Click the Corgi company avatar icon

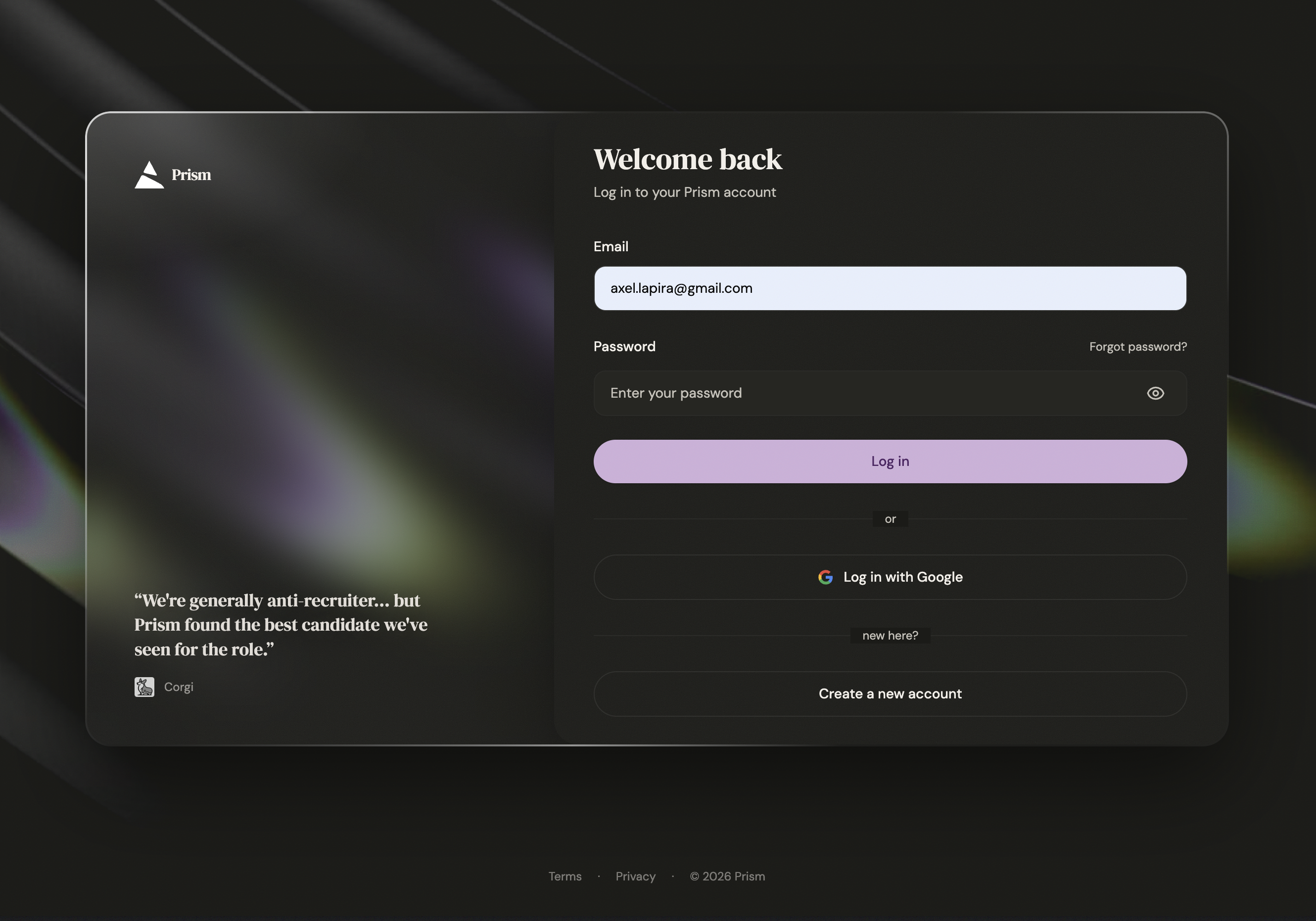[x=144, y=687]
